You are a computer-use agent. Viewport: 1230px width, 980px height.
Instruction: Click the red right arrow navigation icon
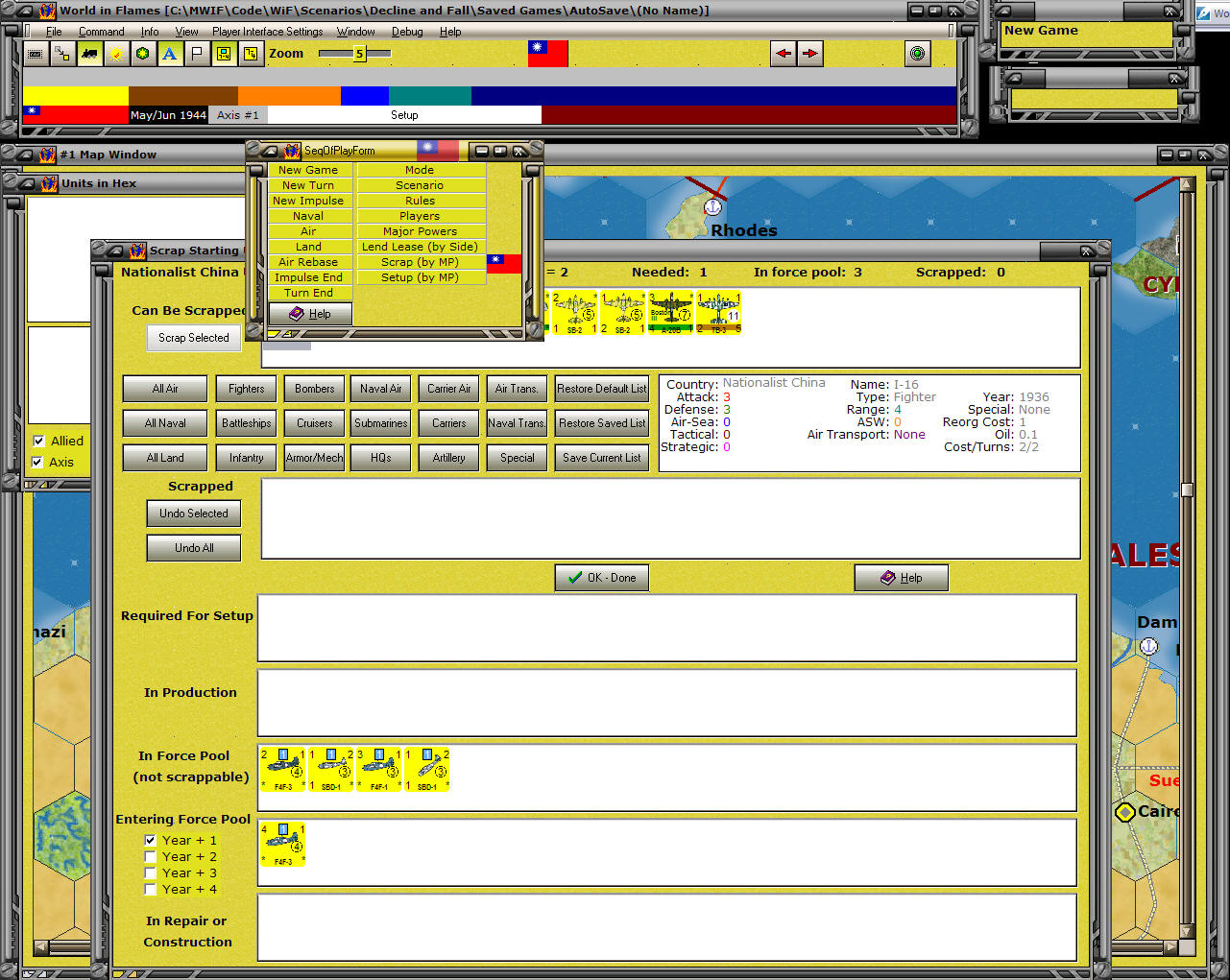pos(811,54)
